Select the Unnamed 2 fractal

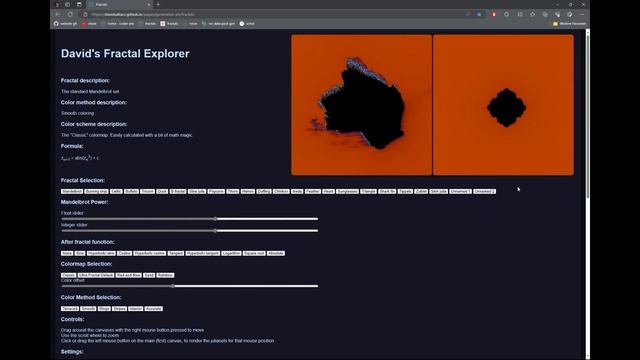point(484,191)
